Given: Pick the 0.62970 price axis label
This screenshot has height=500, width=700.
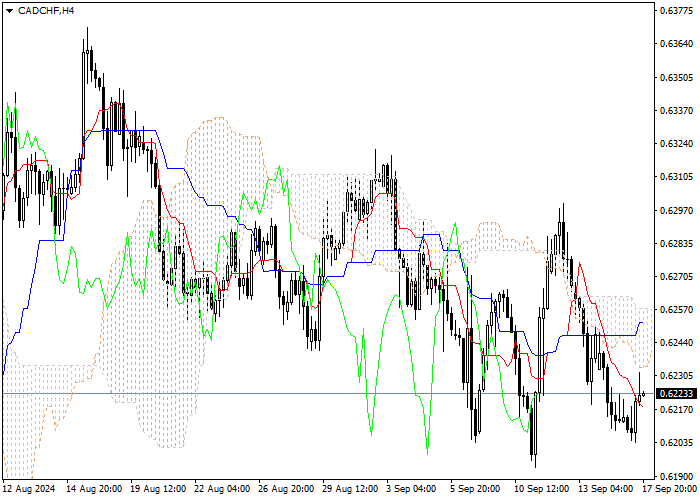Looking at the screenshot, I should [x=676, y=210].
